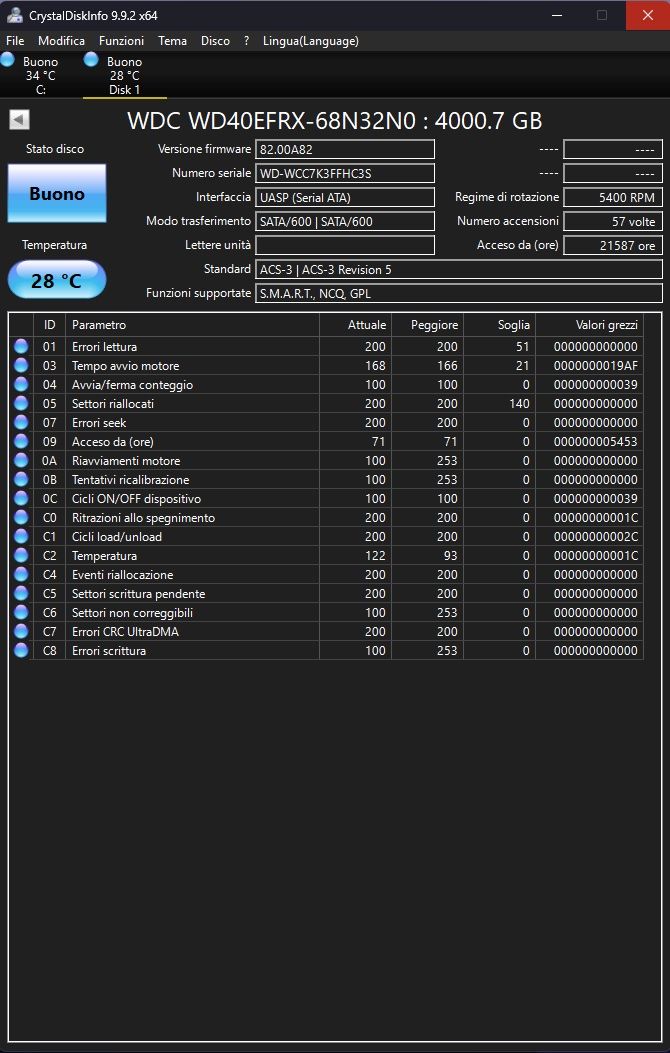Screen dimensions: 670x1053
Task: Switch to the C: drive tab
Action: (x=40, y=75)
